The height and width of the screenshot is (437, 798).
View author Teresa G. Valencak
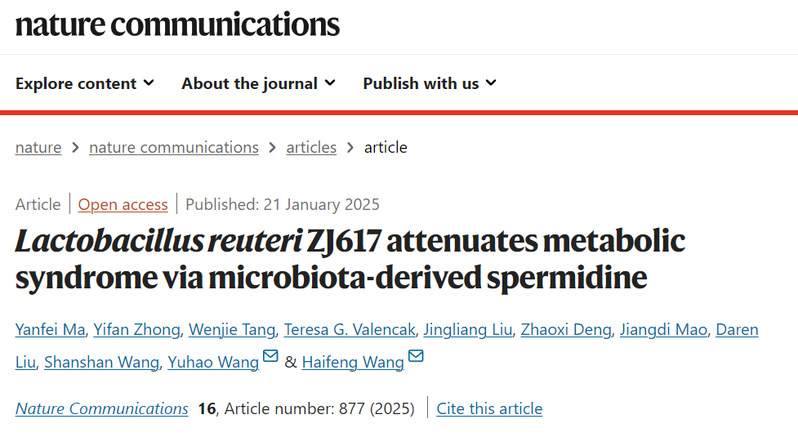point(348,329)
